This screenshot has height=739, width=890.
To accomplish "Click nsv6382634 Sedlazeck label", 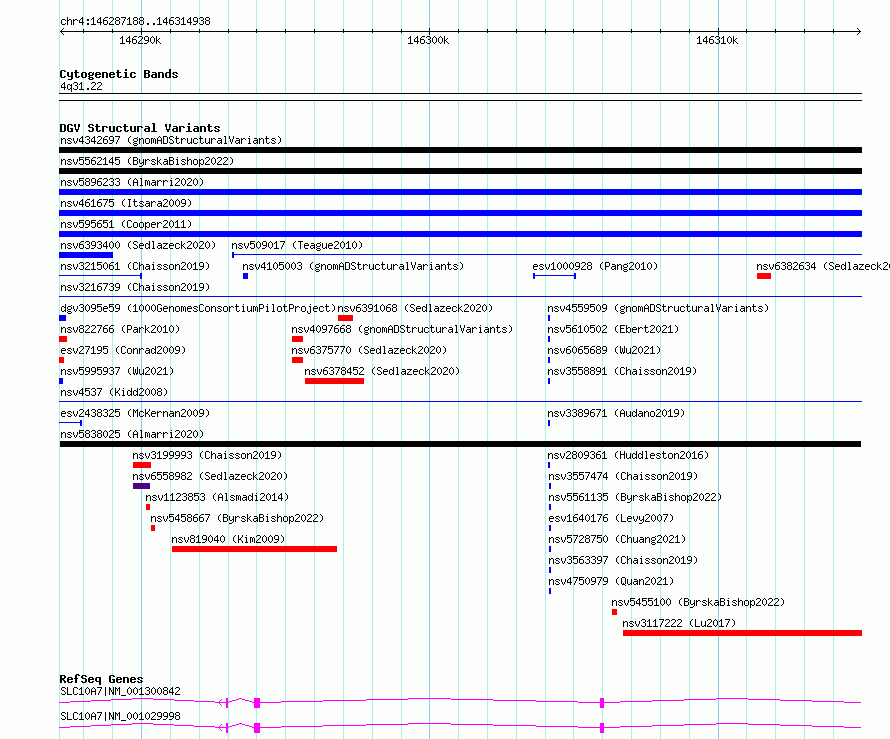I will [x=822, y=266].
